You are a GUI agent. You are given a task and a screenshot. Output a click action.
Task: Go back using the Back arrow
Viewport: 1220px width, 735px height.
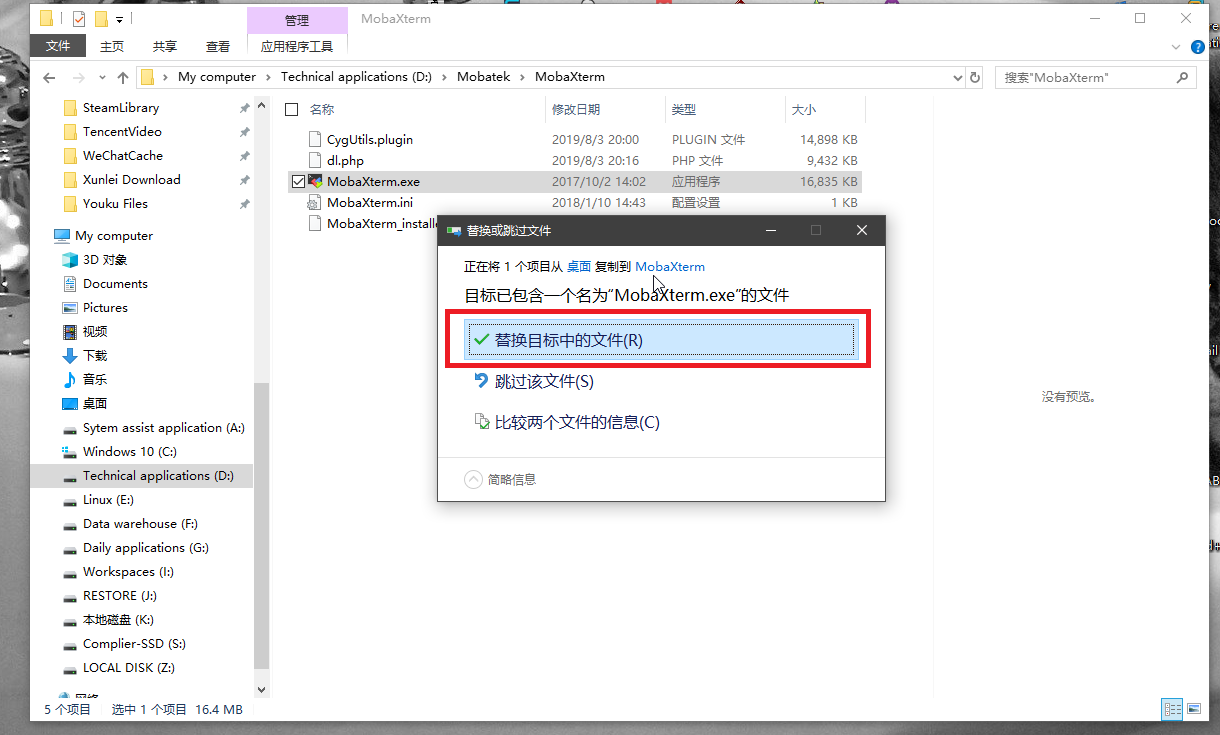pyautogui.click(x=49, y=77)
